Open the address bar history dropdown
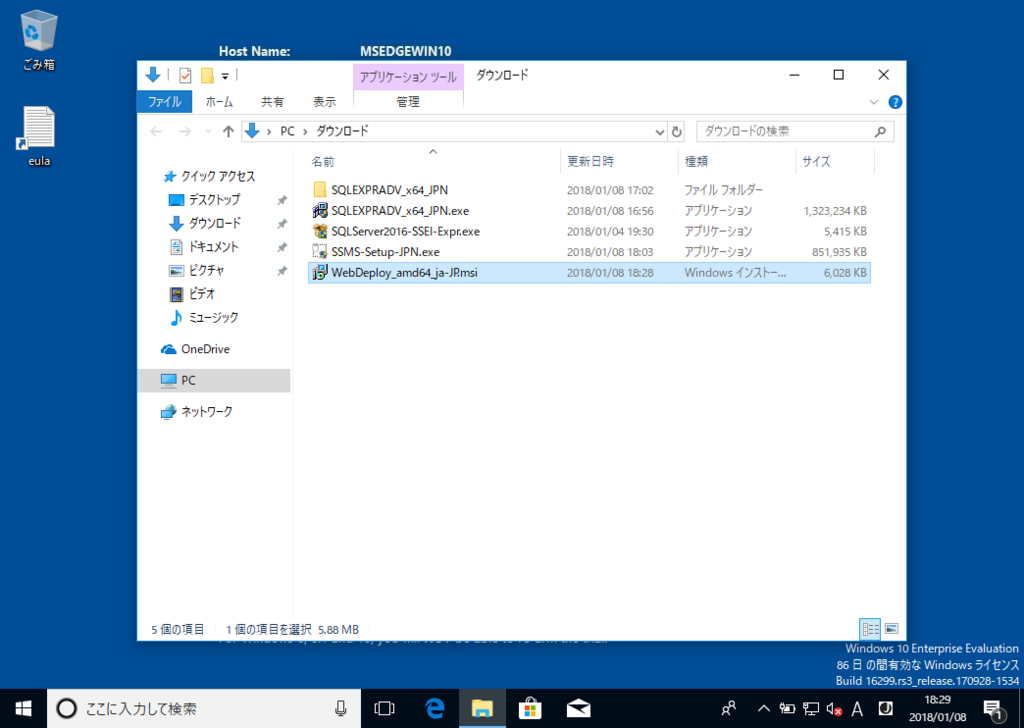 tap(659, 132)
